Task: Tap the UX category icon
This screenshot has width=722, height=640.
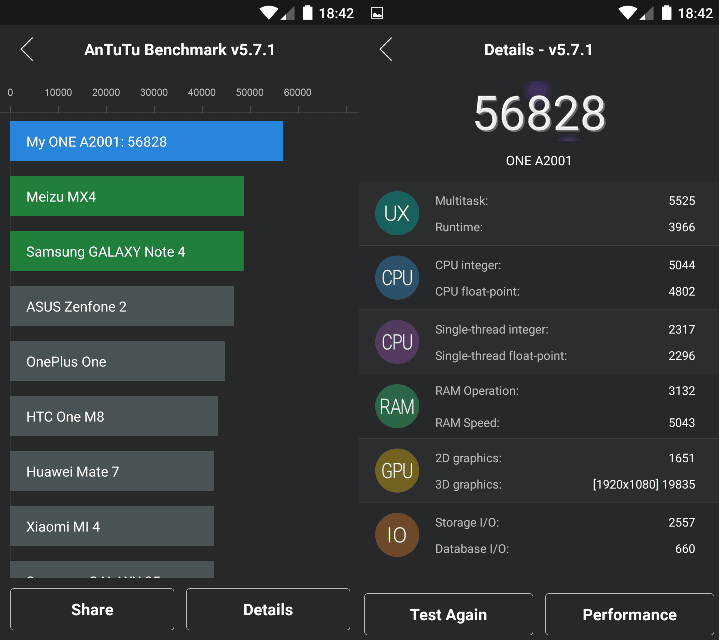Action: point(397,213)
